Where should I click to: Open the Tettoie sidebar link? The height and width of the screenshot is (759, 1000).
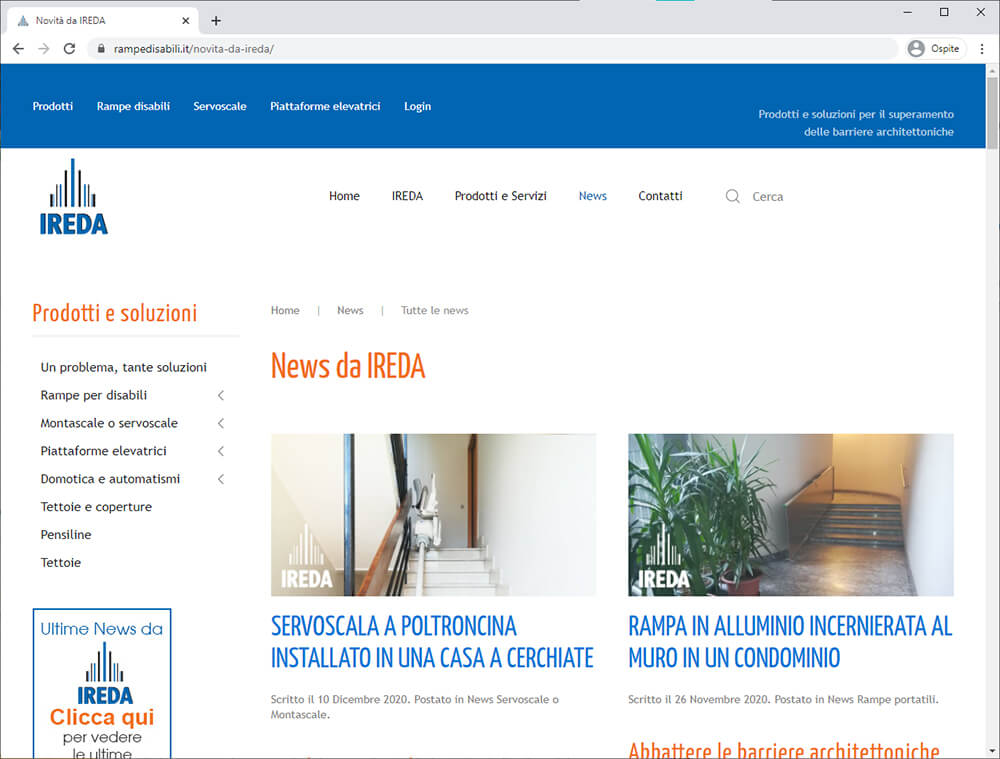coord(61,563)
